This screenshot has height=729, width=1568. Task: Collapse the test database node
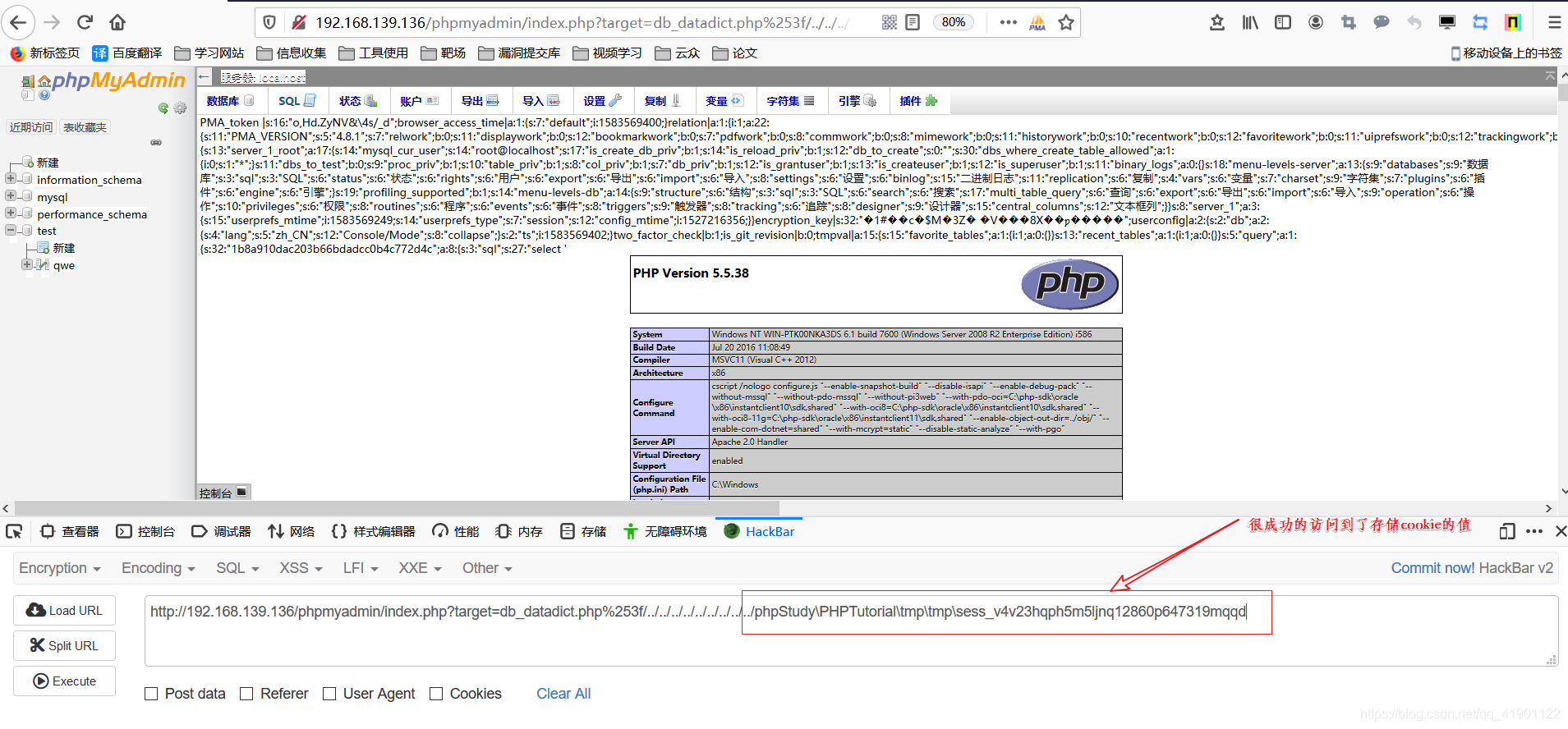(x=11, y=230)
